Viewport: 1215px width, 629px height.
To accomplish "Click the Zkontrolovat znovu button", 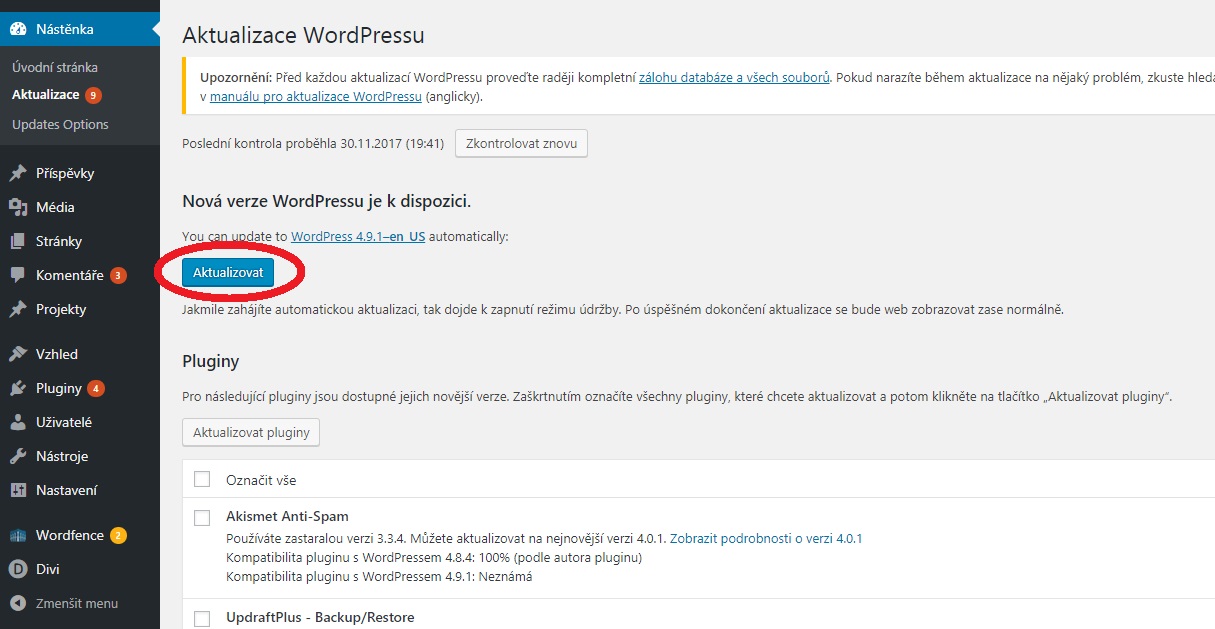I will [521, 143].
